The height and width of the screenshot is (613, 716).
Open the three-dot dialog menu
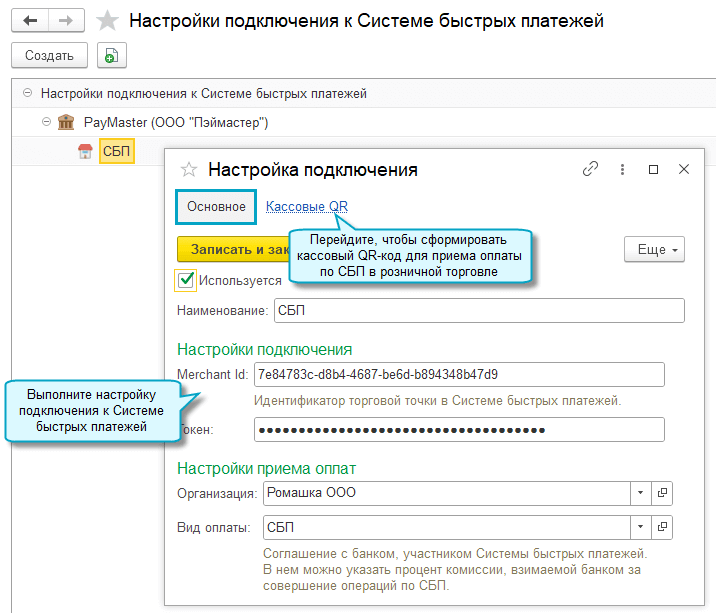tap(622, 169)
